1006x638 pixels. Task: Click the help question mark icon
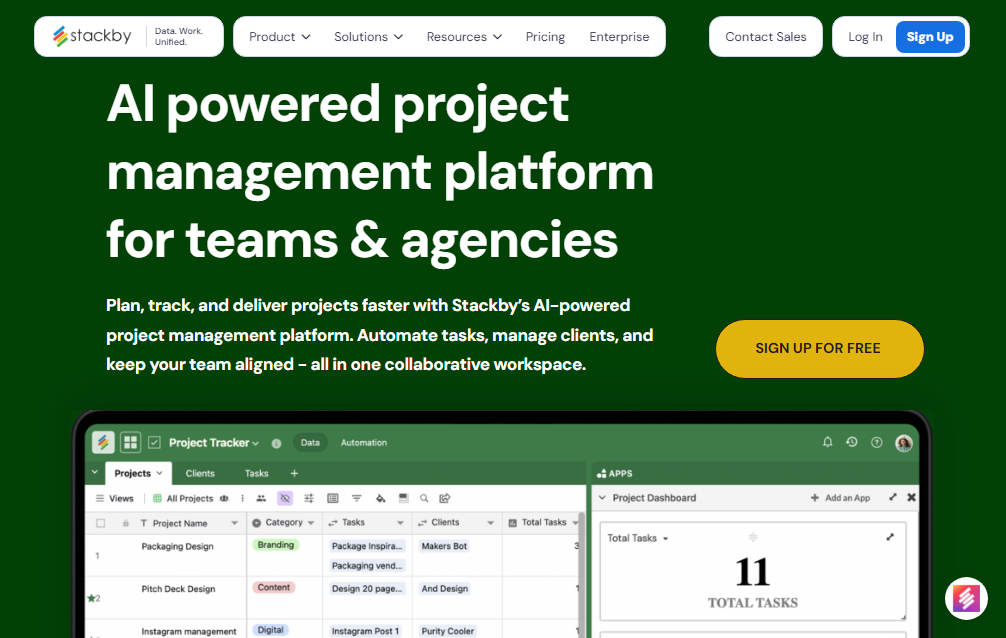click(877, 442)
